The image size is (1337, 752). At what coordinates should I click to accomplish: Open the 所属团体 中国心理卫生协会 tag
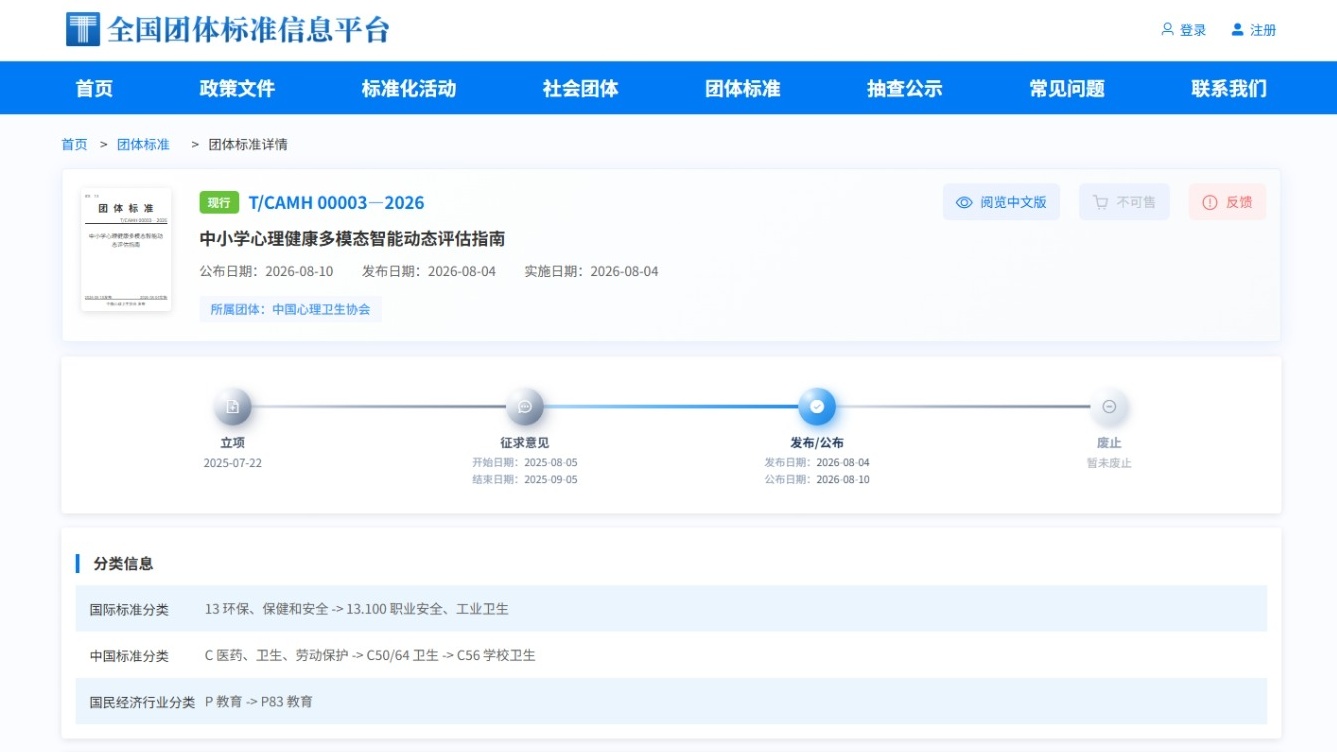tap(290, 309)
